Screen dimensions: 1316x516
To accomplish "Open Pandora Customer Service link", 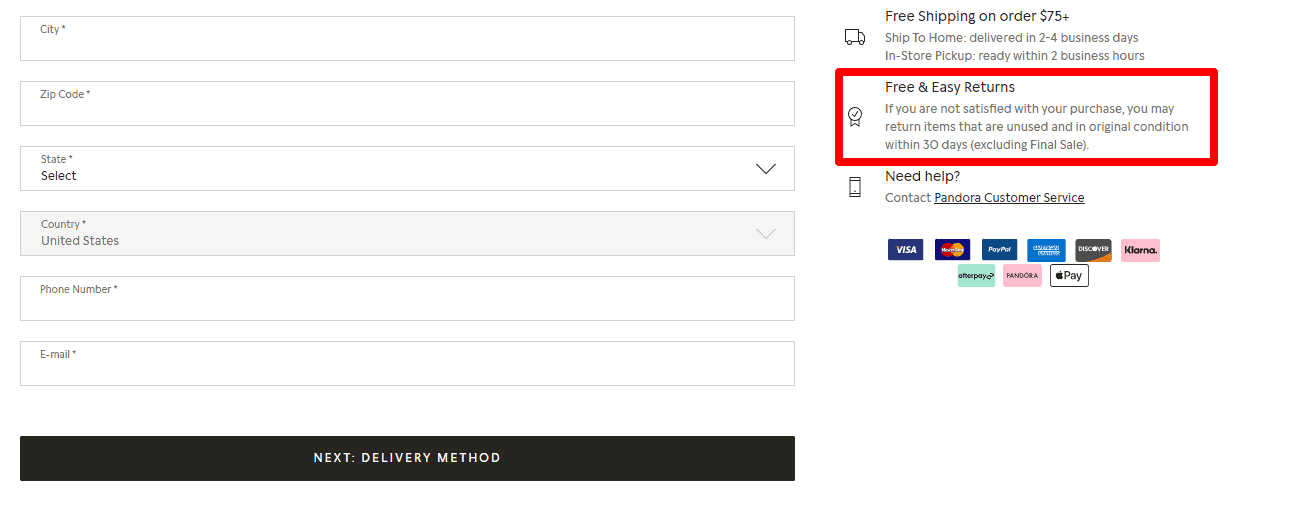I will 1008,198.
